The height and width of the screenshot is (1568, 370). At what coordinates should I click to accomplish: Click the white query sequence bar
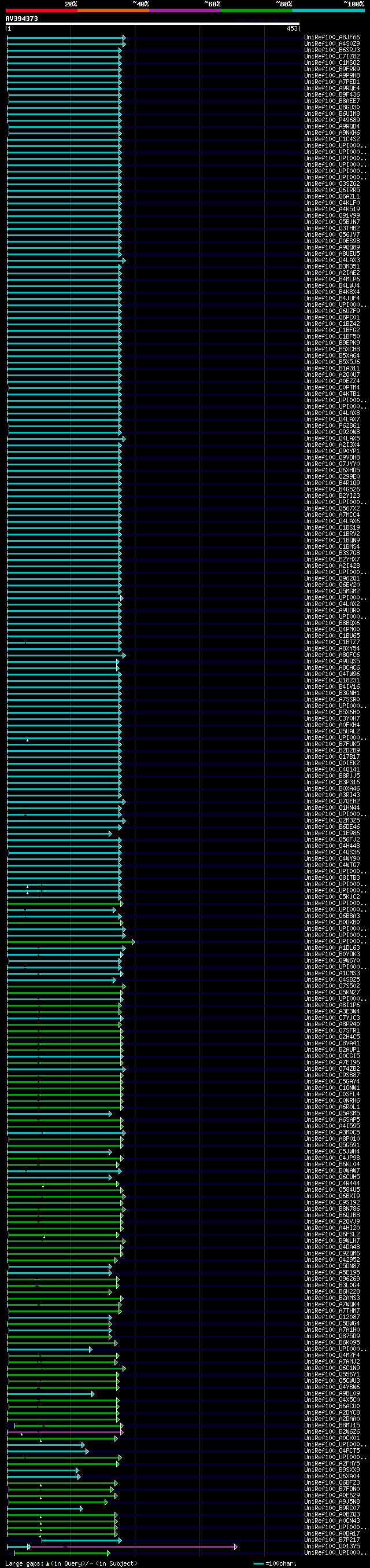pos(153,24)
